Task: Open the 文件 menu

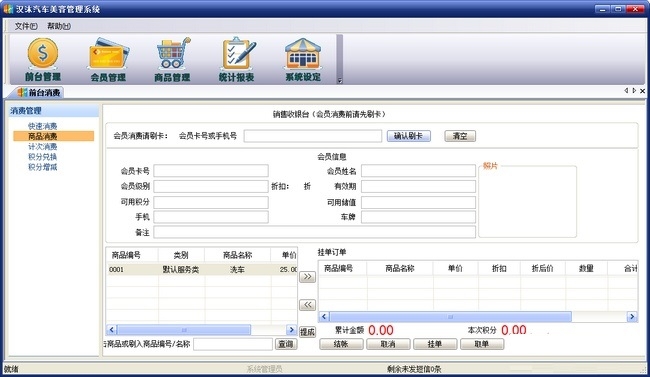Action: 26,26
